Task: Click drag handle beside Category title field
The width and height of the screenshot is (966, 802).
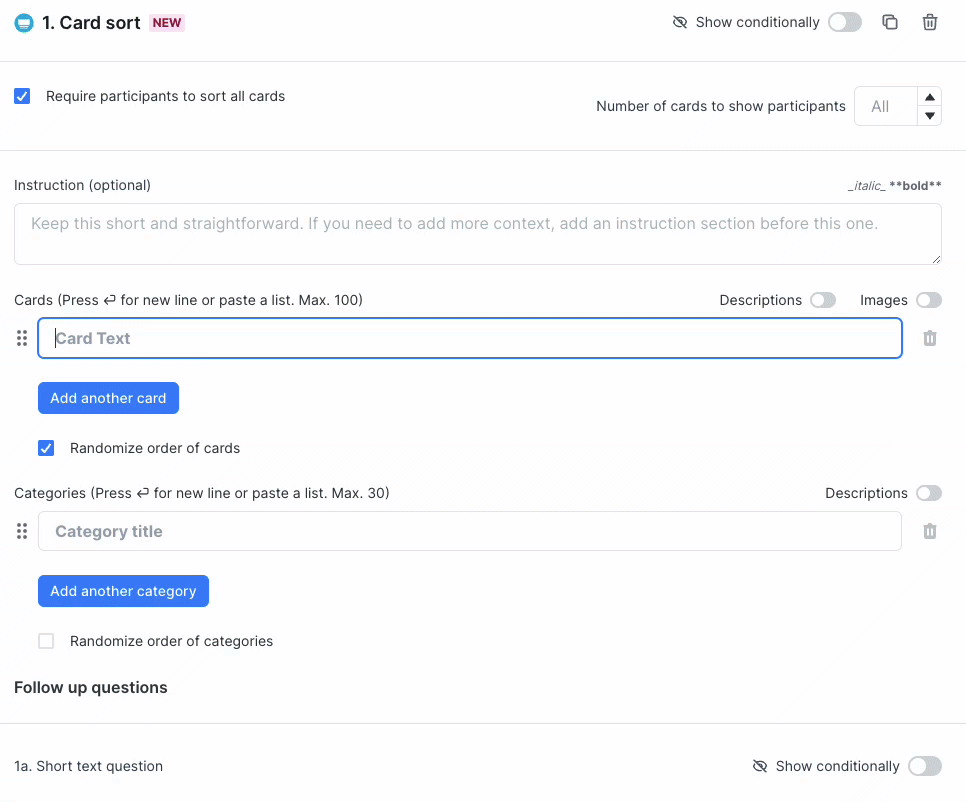Action: (22, 531)
